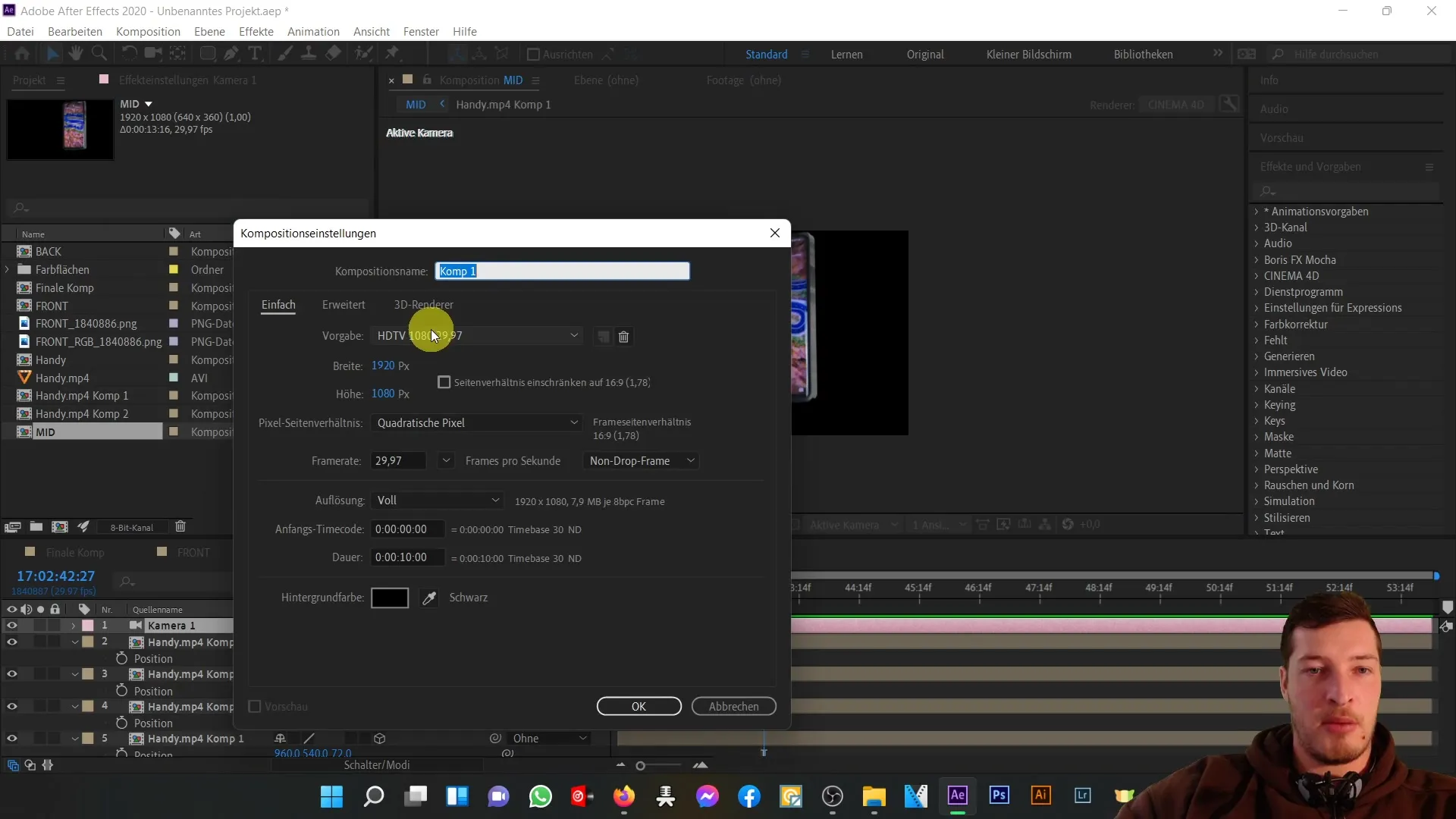Select the Pen tool
Screen dimensions: 1456x819
point(231,54)
